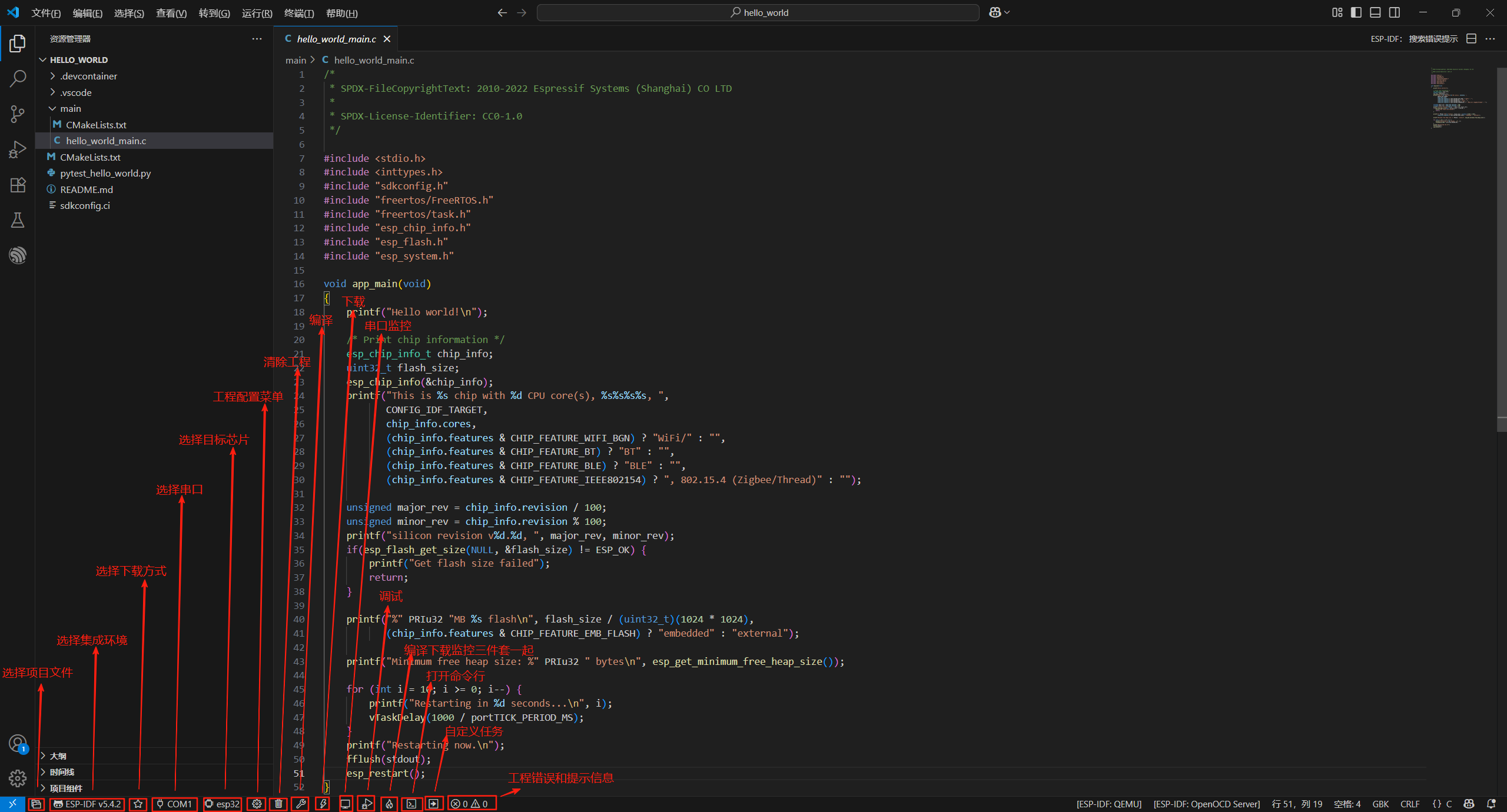Click the flash lightning bolt icon
The width and height of the screenshot is (1507, 812).
(x=323, y=804)
